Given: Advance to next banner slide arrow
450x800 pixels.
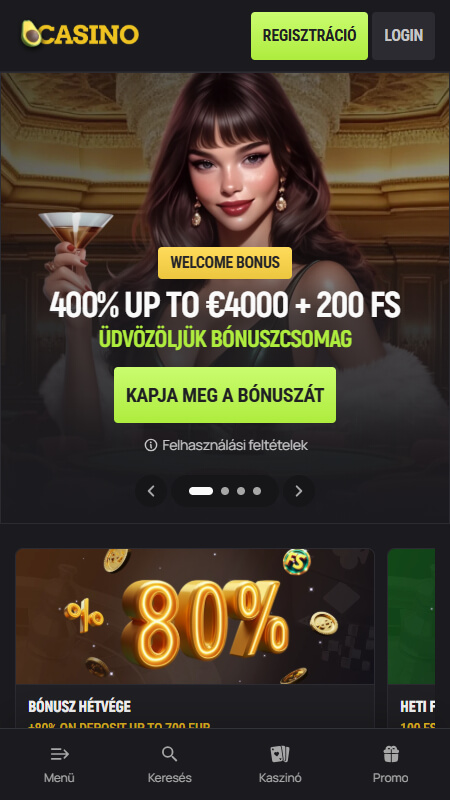Looking at the screenshot, I should point(299,491).
